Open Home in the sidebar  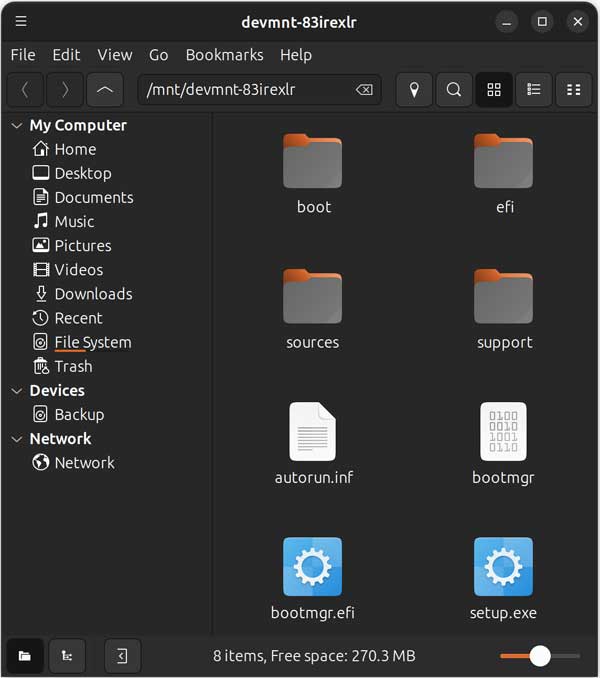(x=65, y=149)
